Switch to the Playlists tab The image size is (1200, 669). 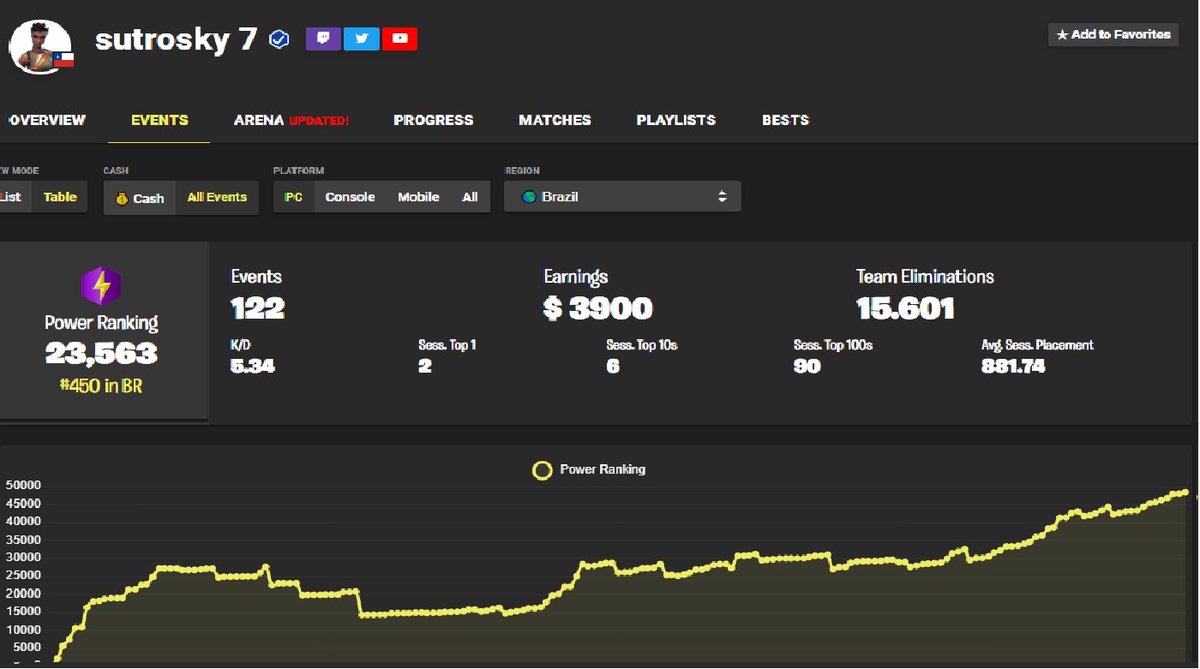676,120
